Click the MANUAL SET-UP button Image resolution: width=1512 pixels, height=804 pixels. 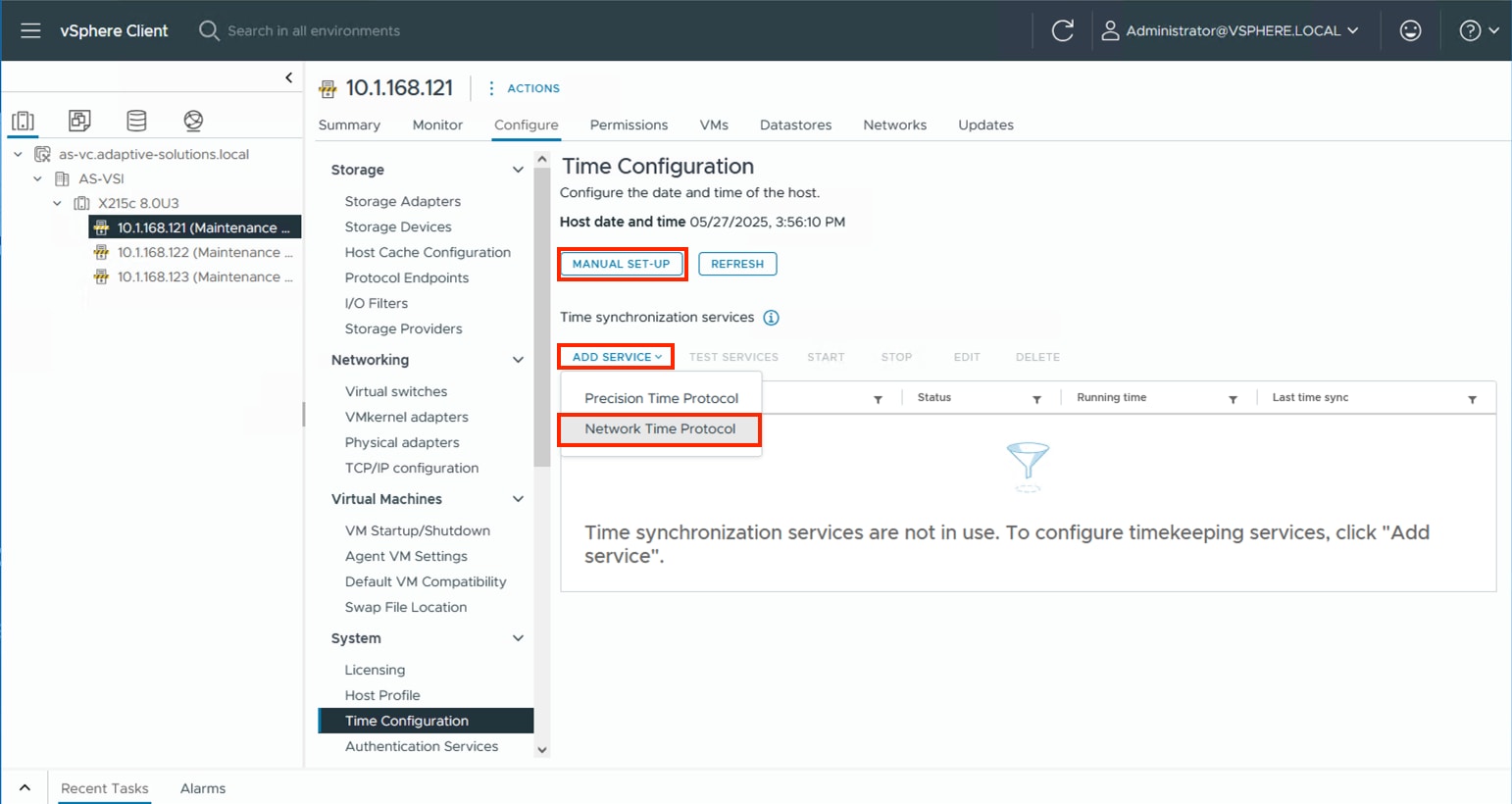pyautogui.click(x=622, y=264)
